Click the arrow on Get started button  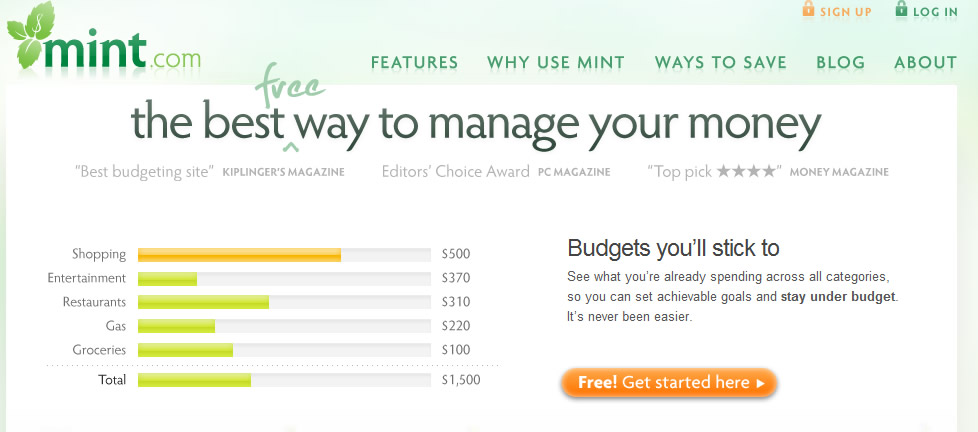point(760,383)
